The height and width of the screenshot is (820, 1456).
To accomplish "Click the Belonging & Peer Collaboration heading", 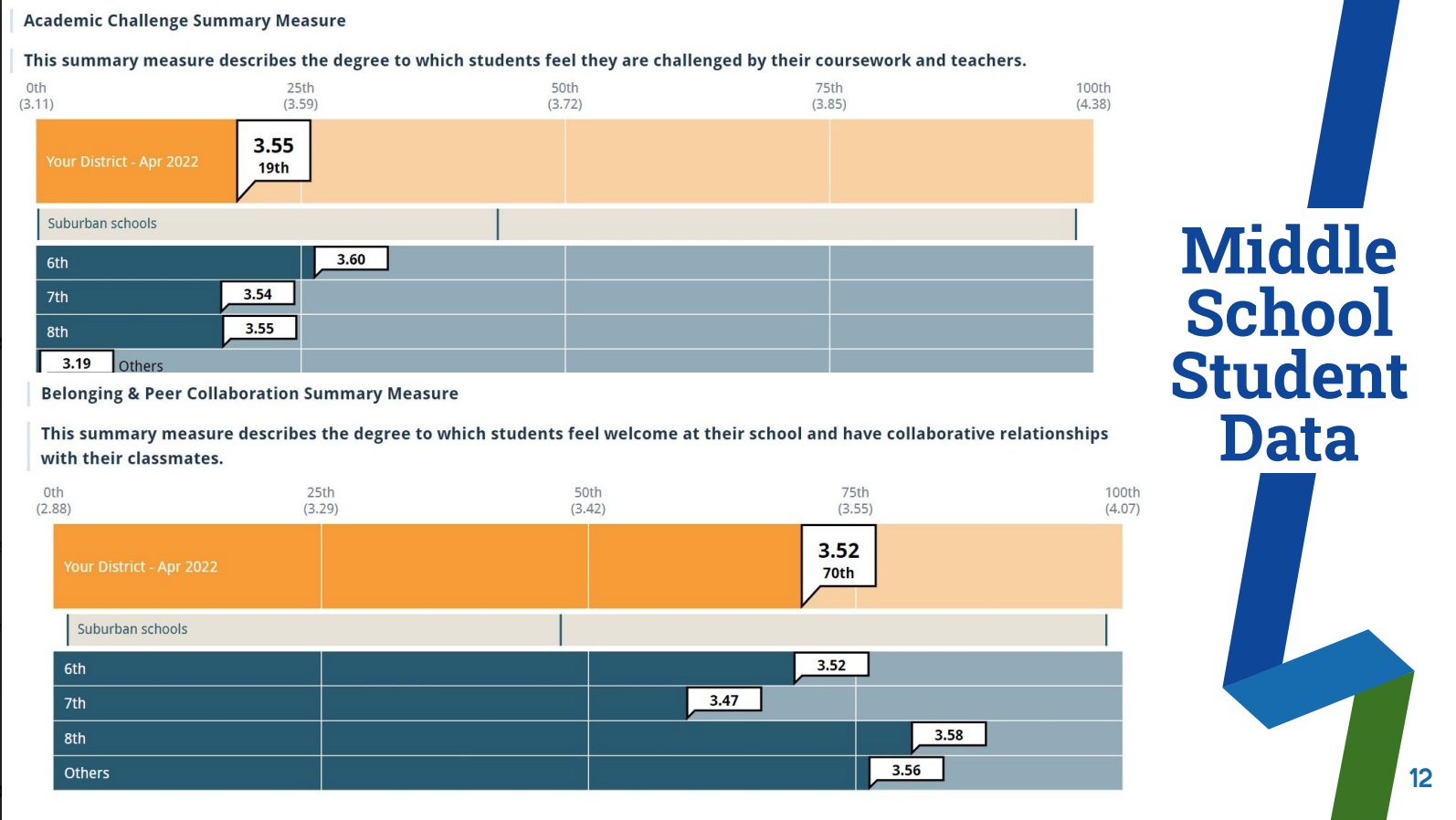I will click(x=249, y=394).
